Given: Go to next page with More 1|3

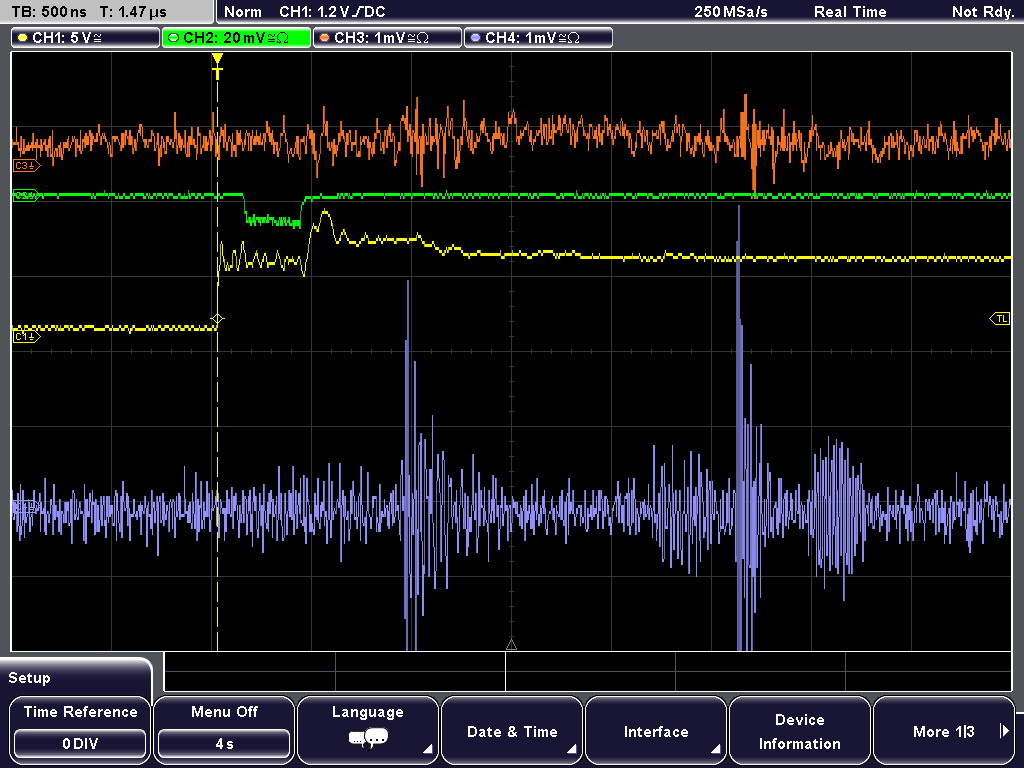Looking at the screenshot, I should click(x=944, y=730).
